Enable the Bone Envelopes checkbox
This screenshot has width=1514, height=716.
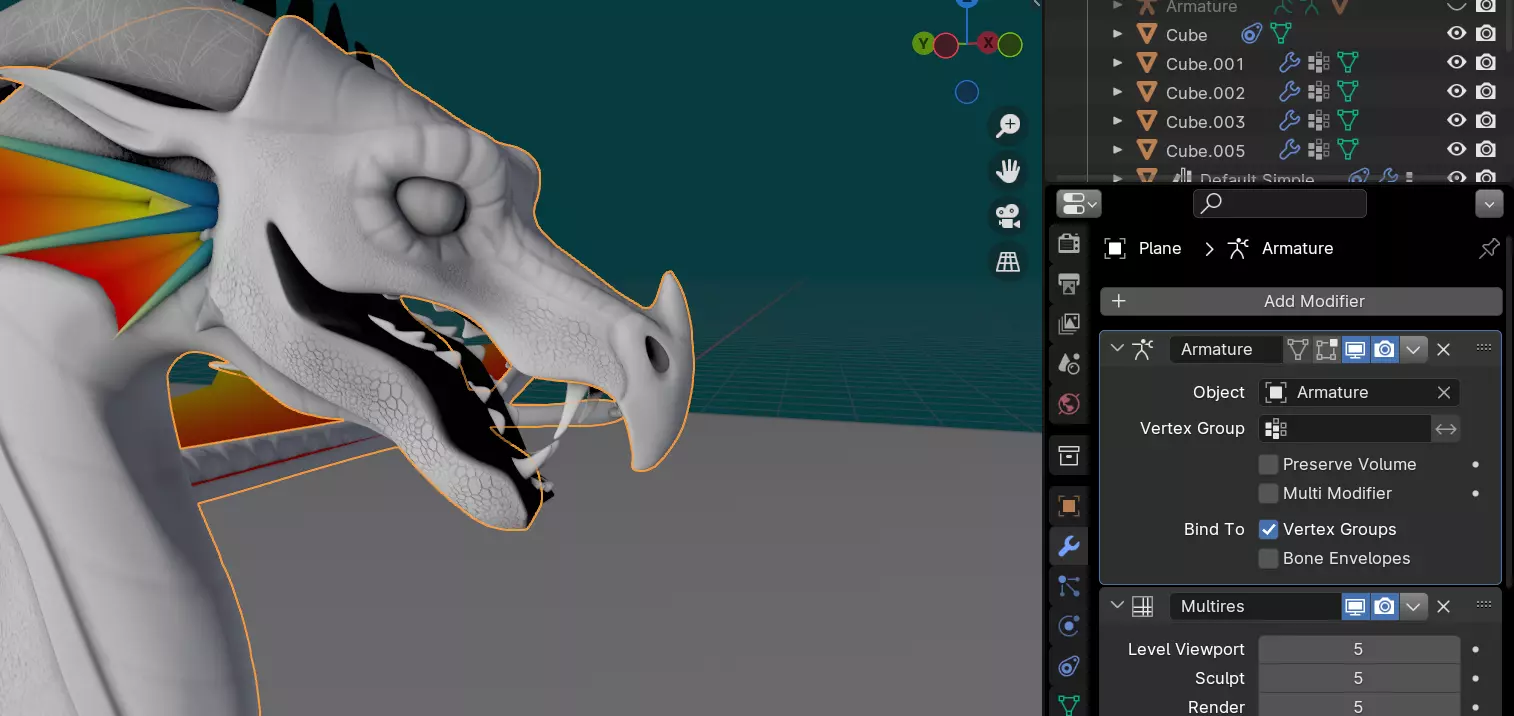(1268, 558)
